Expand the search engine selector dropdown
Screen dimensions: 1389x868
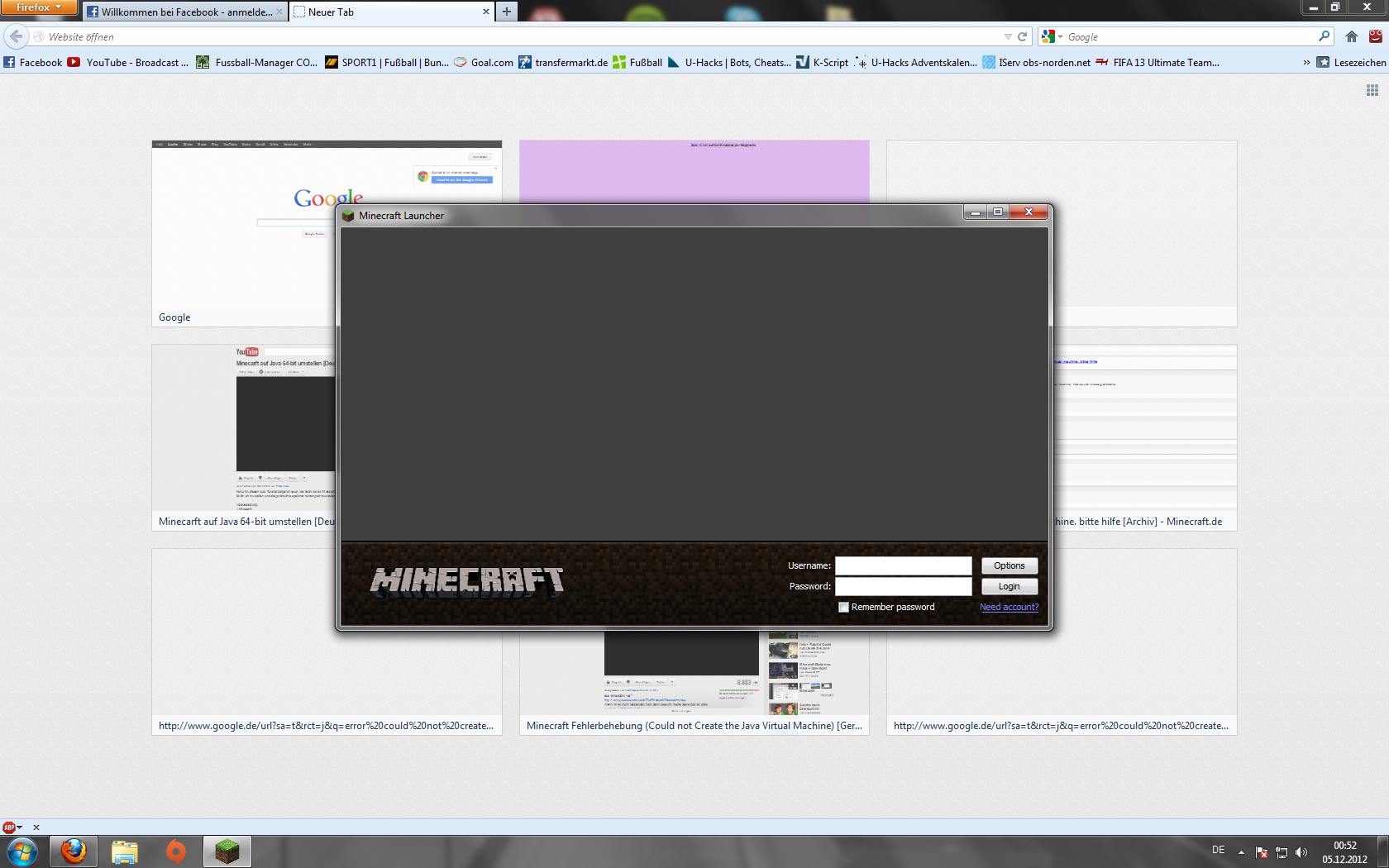tap(1052, 36)
